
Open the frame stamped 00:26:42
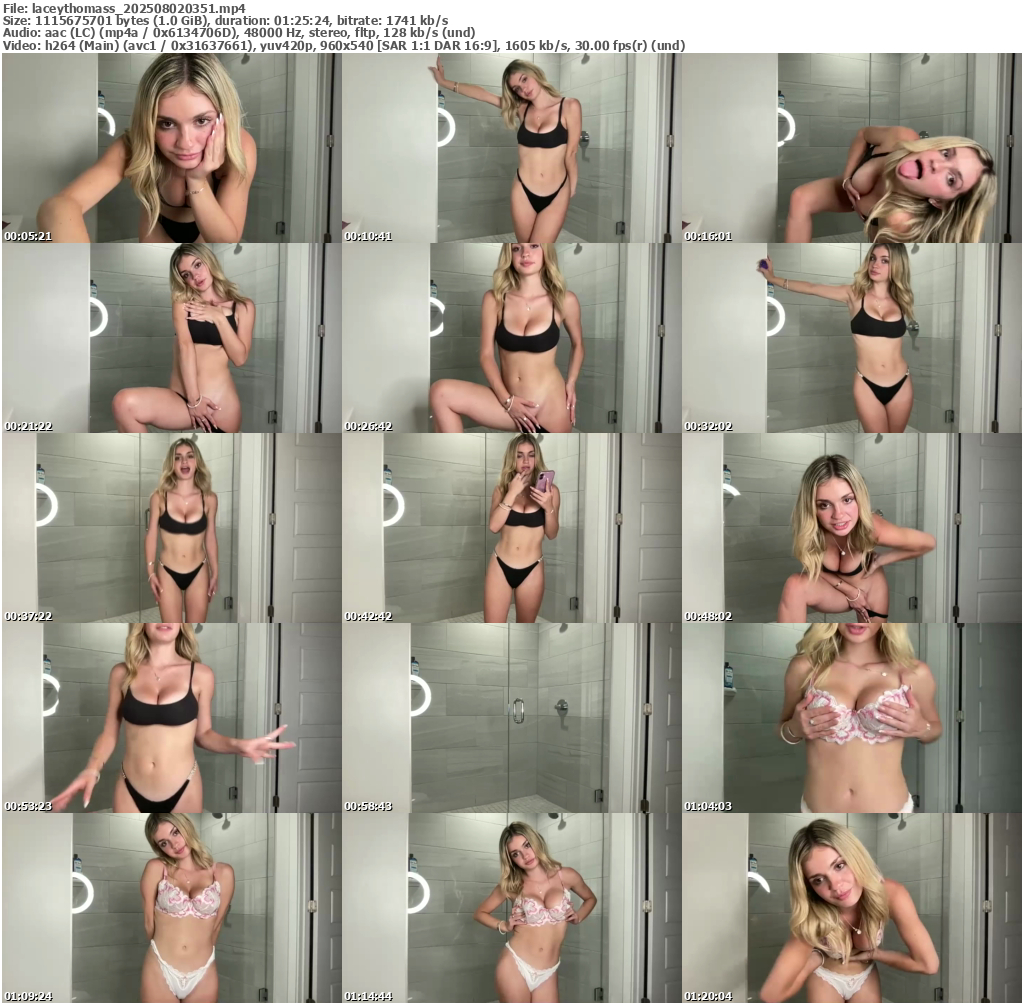(x=511, y=338)
